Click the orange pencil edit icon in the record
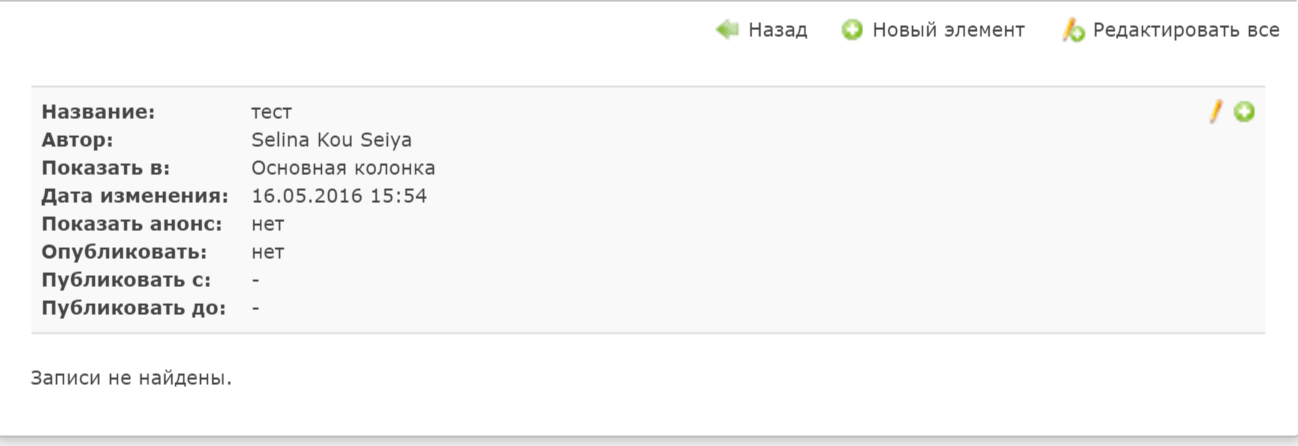 point(1216,112)
